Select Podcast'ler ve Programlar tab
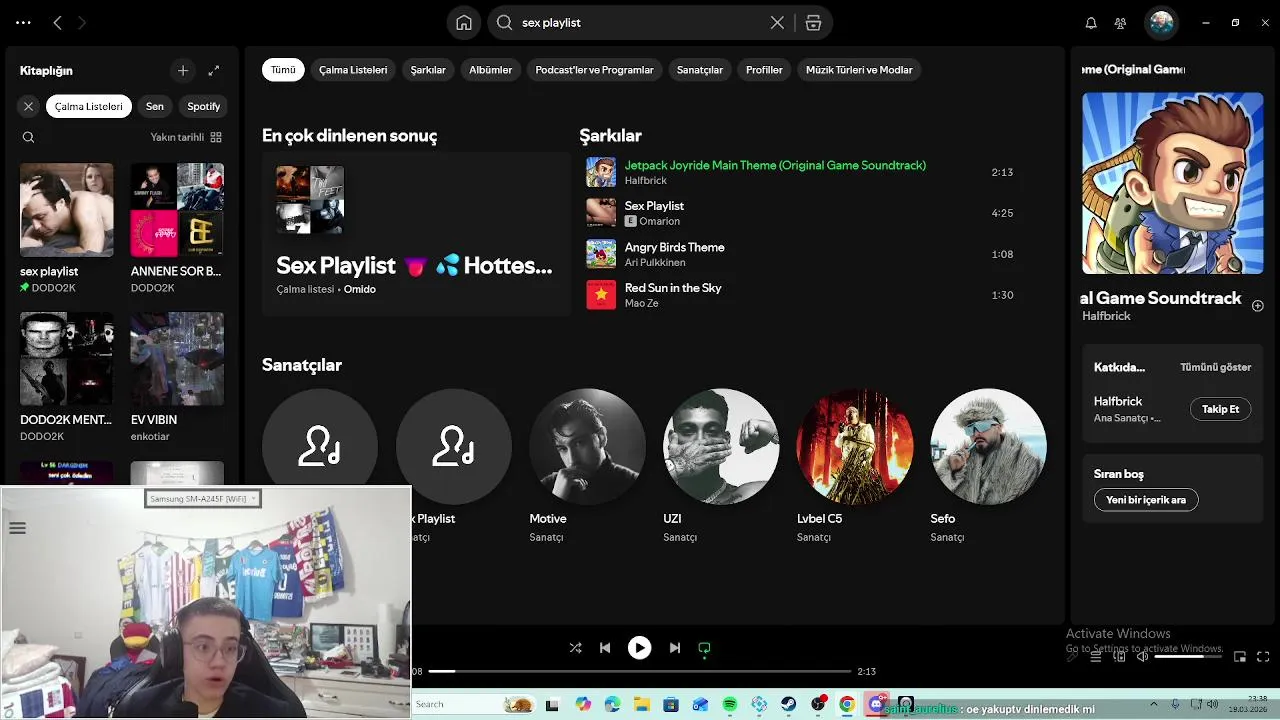This screenshot has width=1280, height=720. (594, 70)
